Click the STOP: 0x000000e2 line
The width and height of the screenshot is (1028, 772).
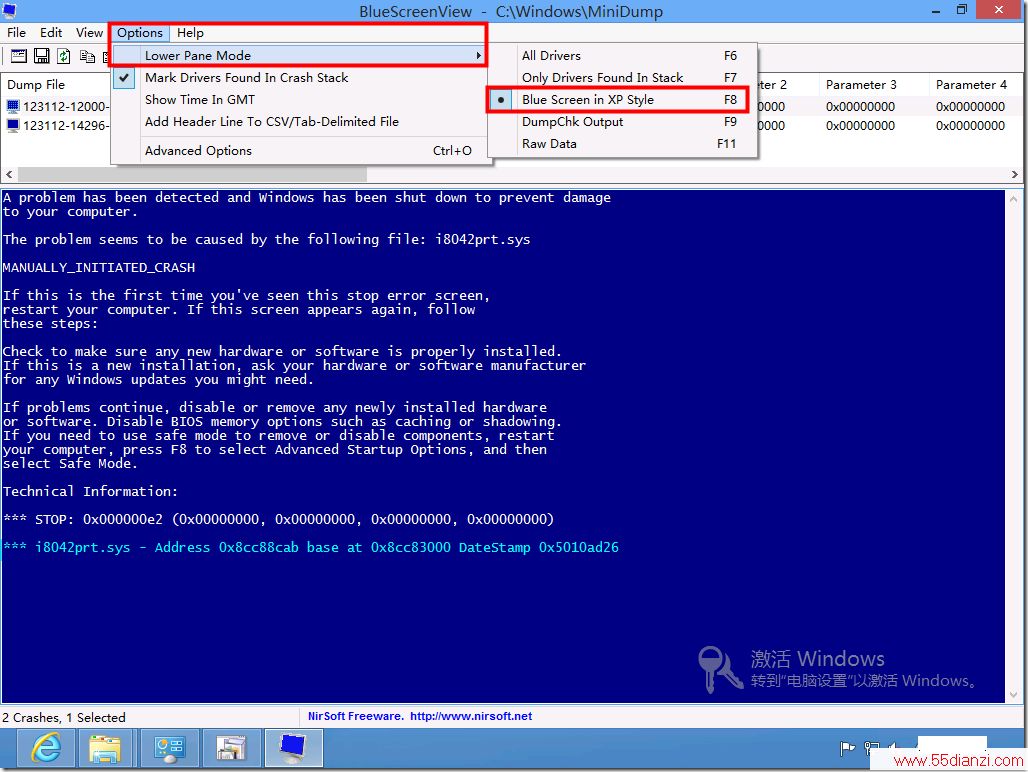279,519
